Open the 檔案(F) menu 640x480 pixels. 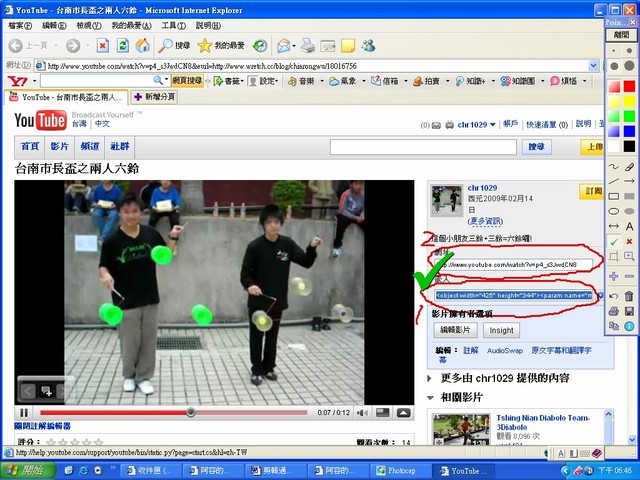pos(20,26)
